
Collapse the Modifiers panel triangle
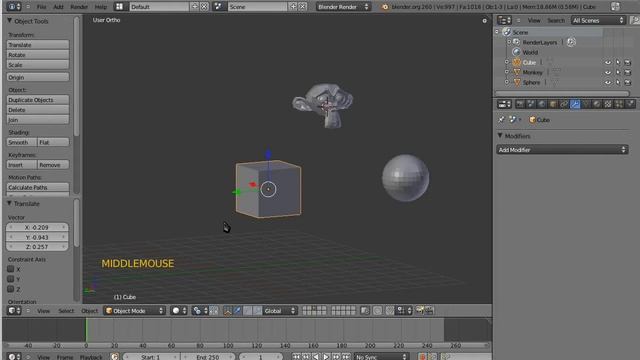(x=500, y=136)
